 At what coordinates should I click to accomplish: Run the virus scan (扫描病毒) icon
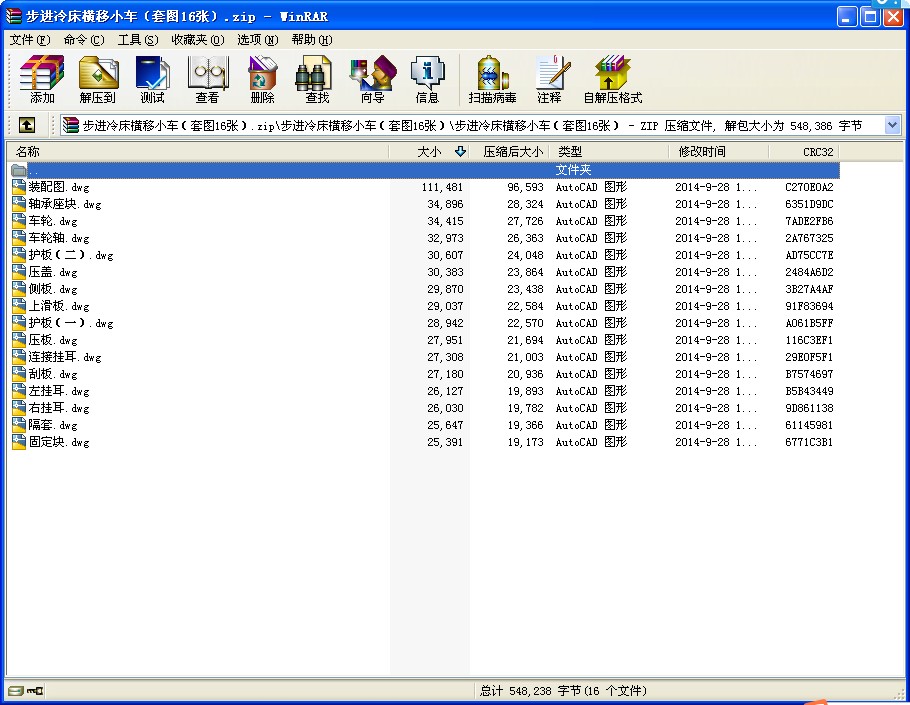coord(492,79)
